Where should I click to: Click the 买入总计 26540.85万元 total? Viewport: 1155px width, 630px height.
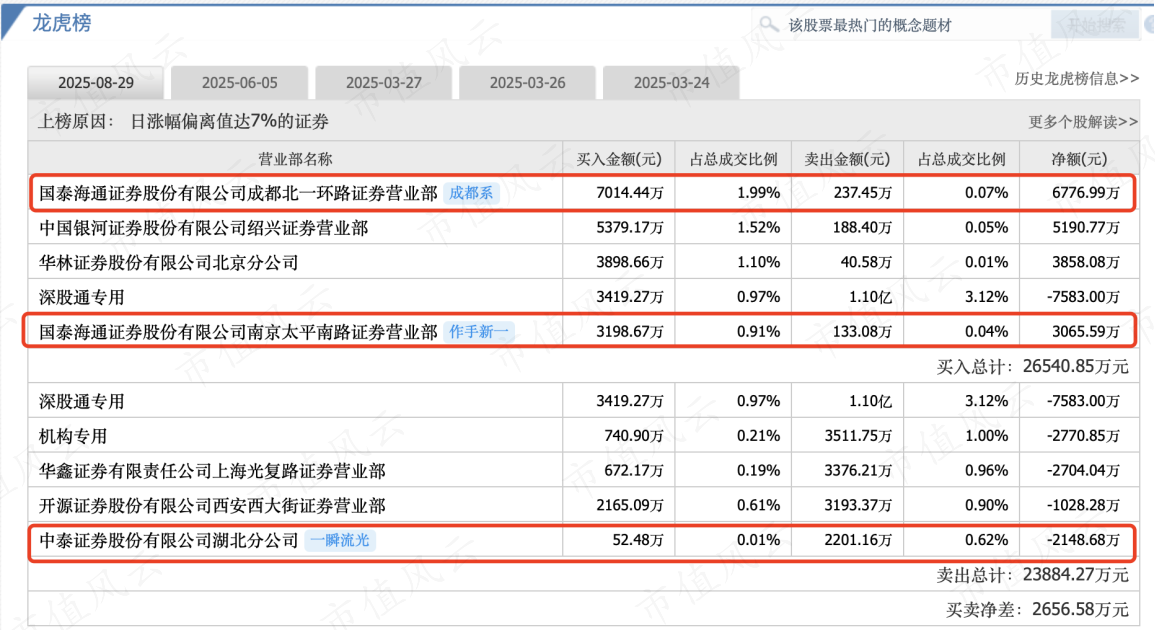[x=1032, y=366]
